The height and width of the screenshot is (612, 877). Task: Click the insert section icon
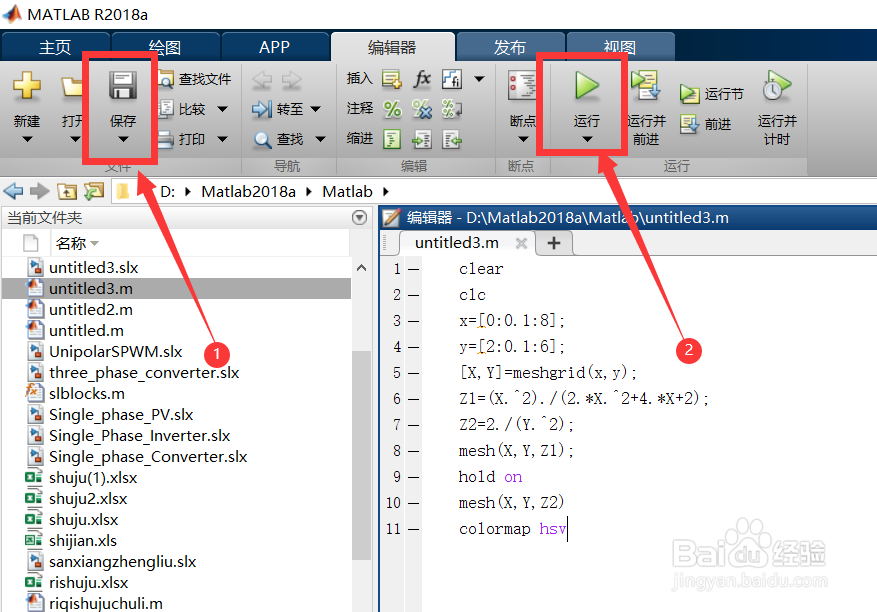(392, 79)
